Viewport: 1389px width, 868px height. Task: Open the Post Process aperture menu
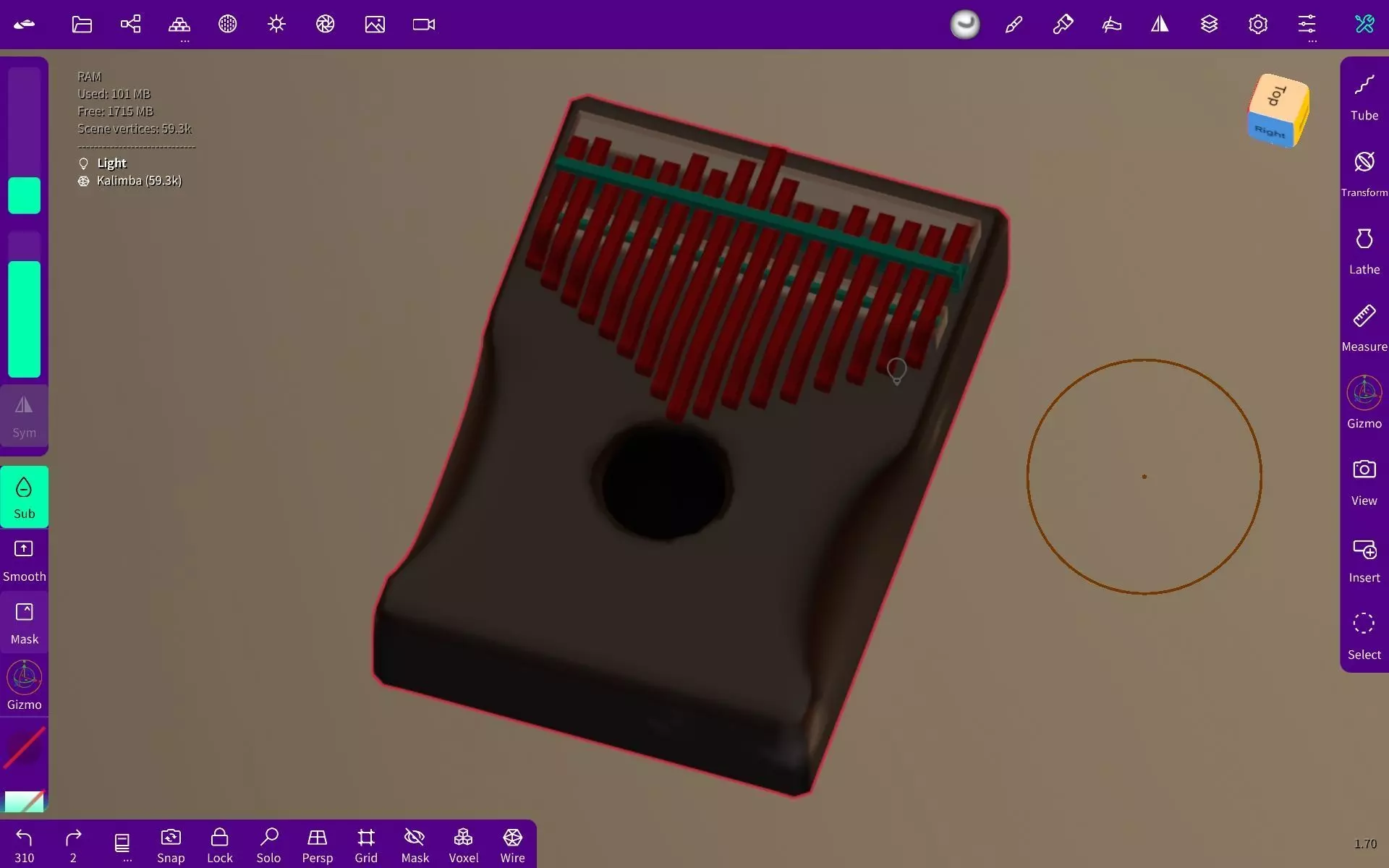point(326,25)
